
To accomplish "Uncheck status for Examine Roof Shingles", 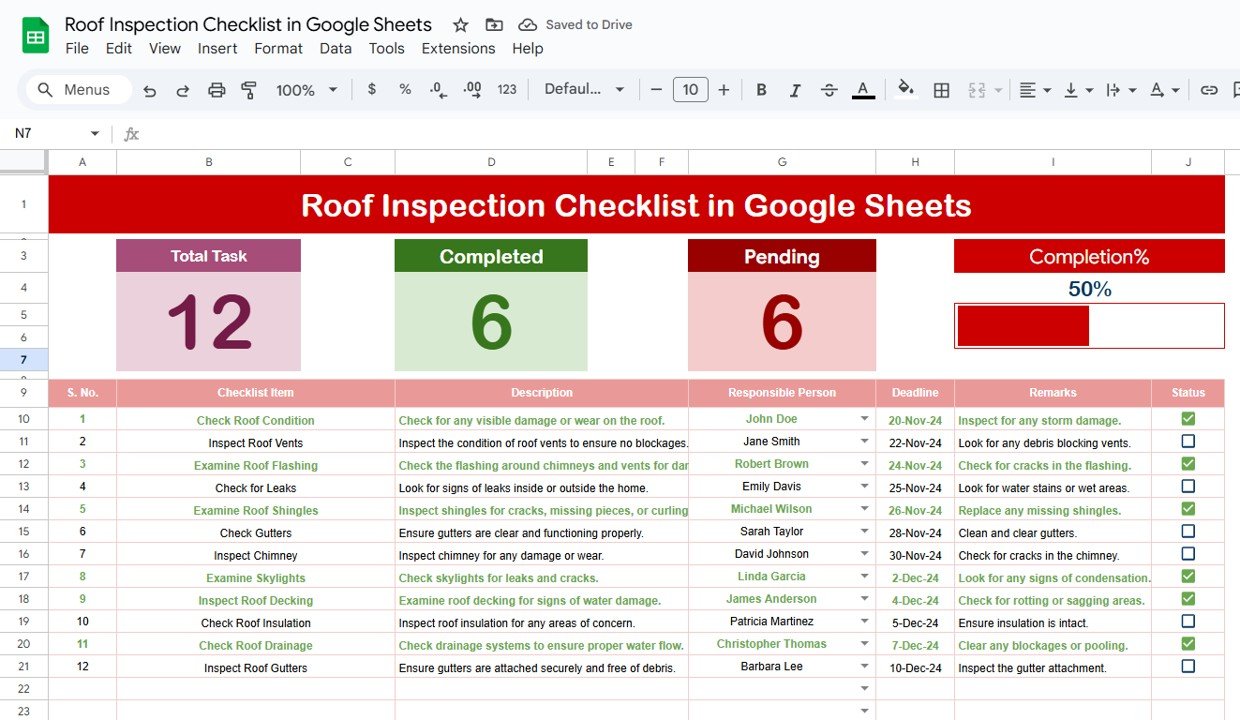I will tap(1188, 509).
